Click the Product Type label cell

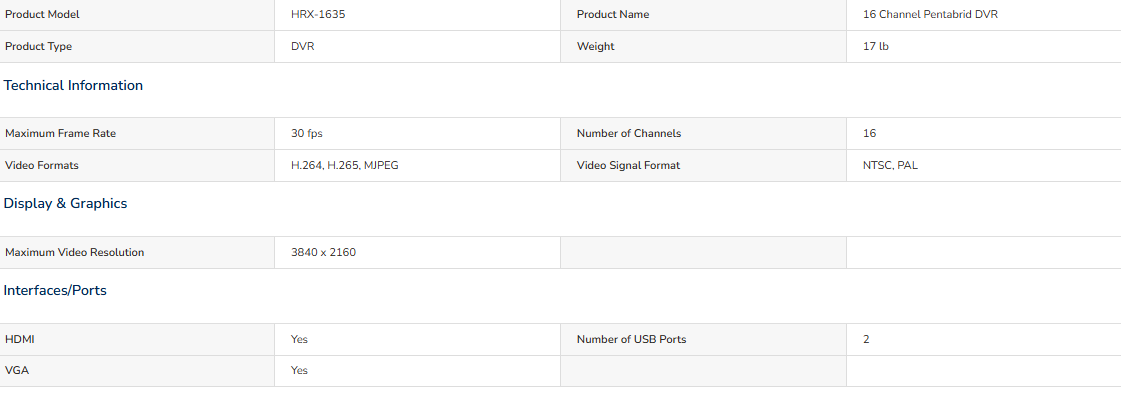click(x=137, y=46)
